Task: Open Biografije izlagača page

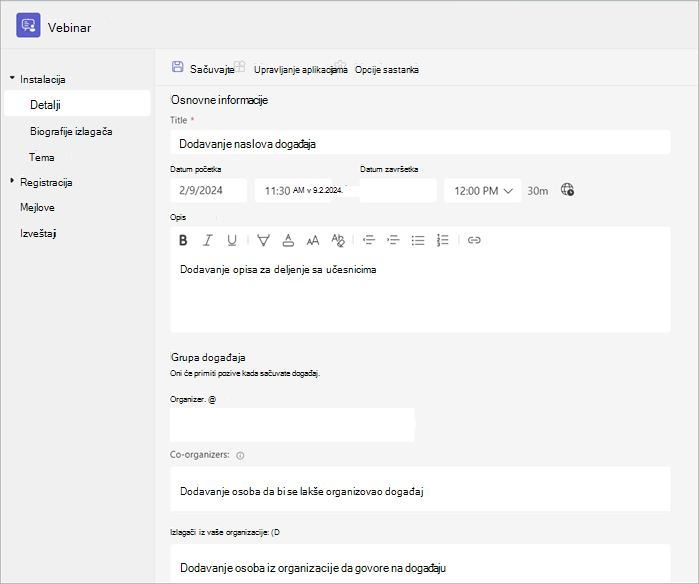Action: point(71,132)
